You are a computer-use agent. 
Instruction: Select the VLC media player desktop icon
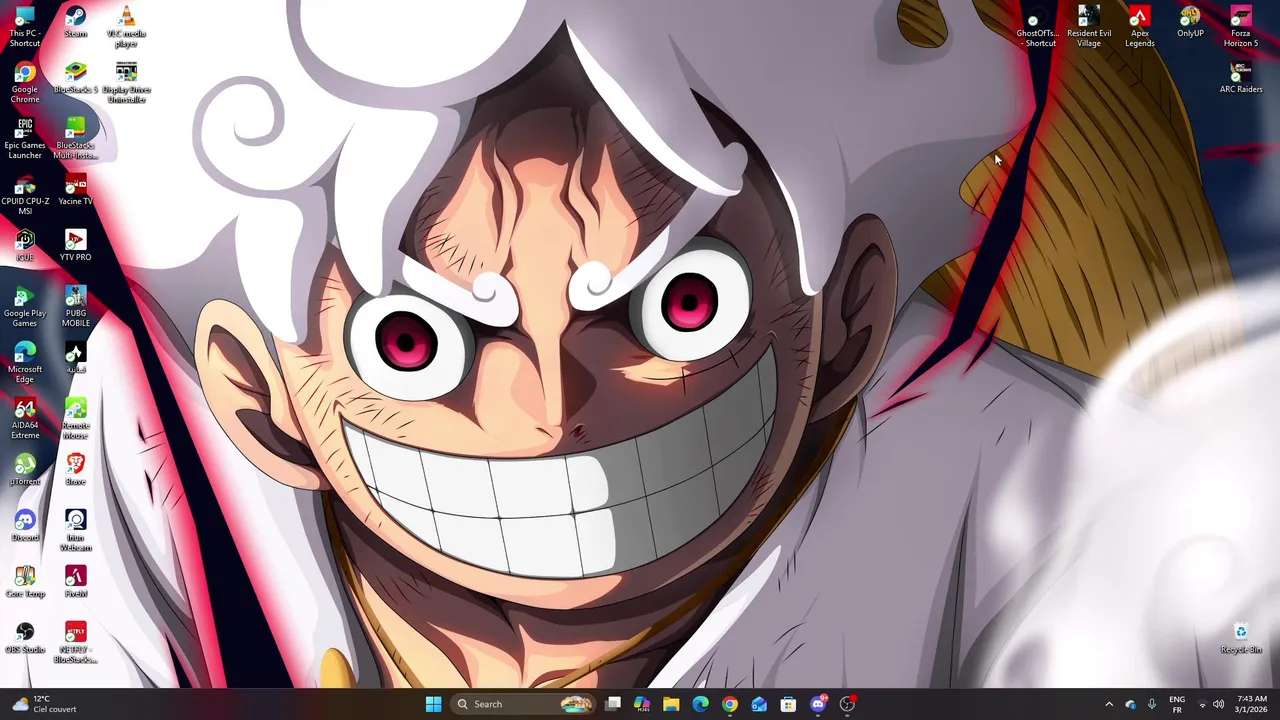coord(126,27)
